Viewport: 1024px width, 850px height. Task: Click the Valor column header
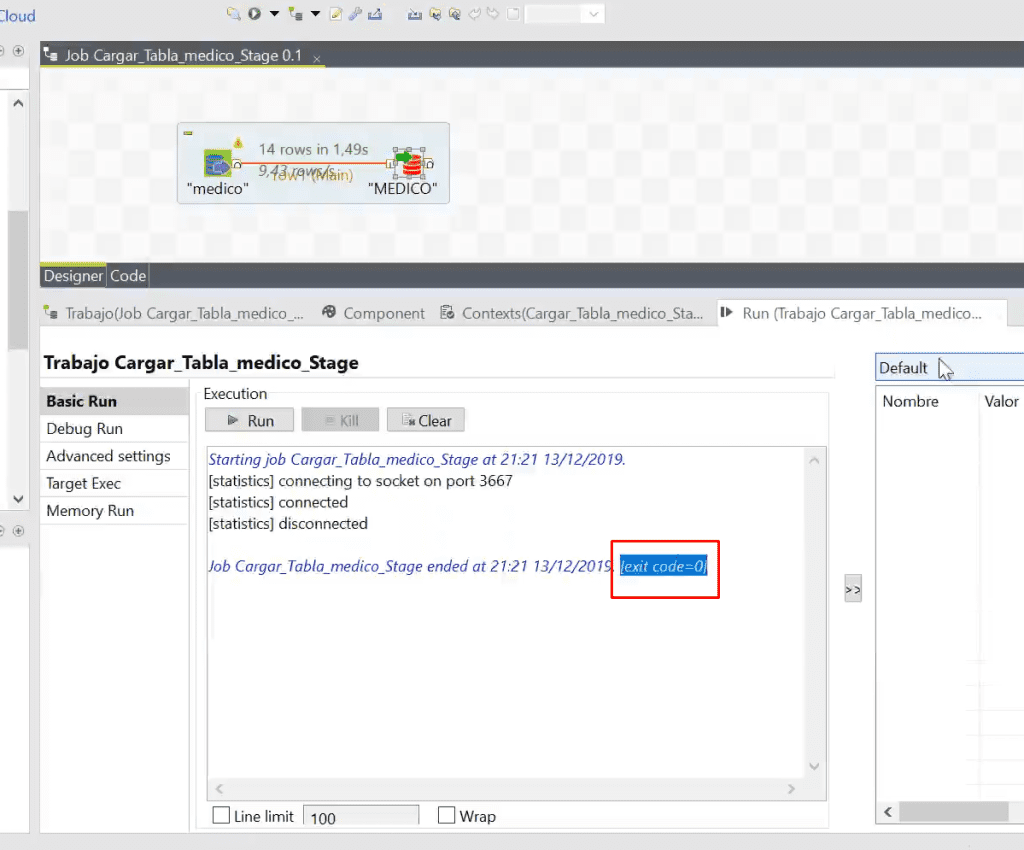[1001, 401]
